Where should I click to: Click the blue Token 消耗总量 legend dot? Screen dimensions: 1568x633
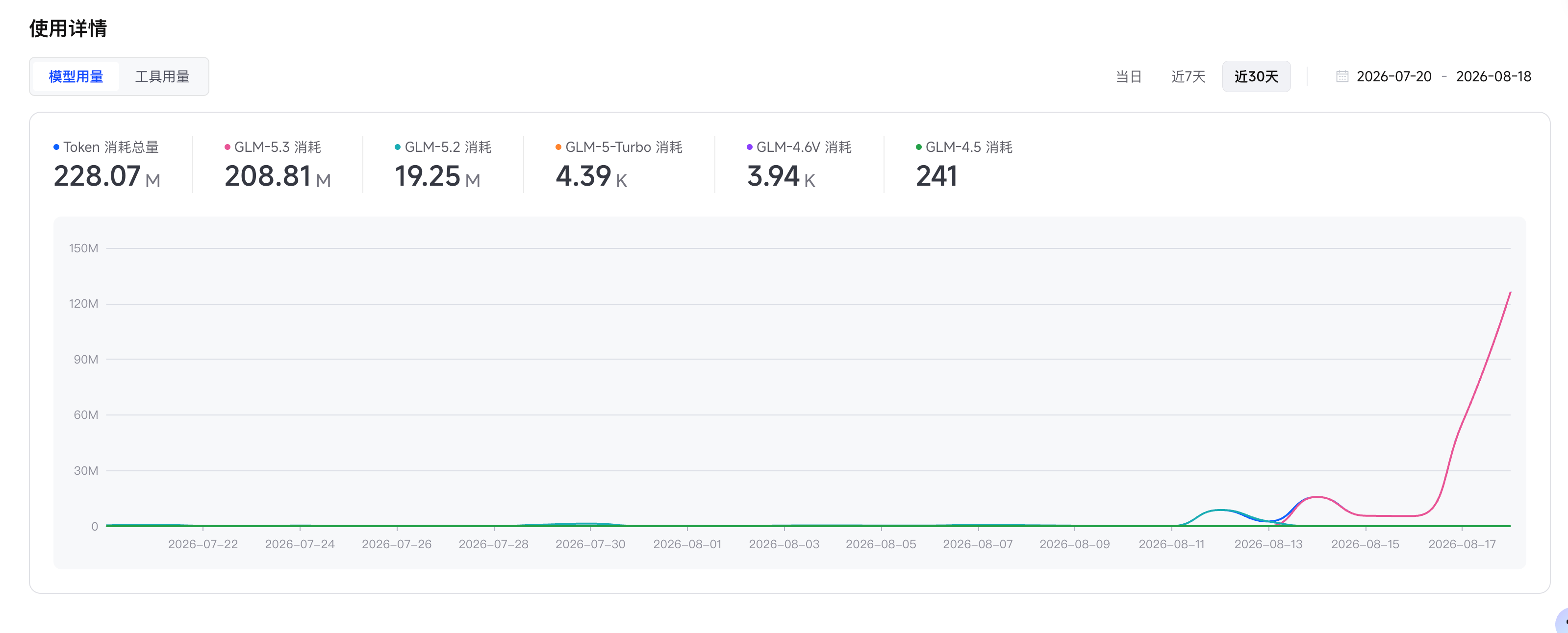pyautogui.click(x=56, y=147)
